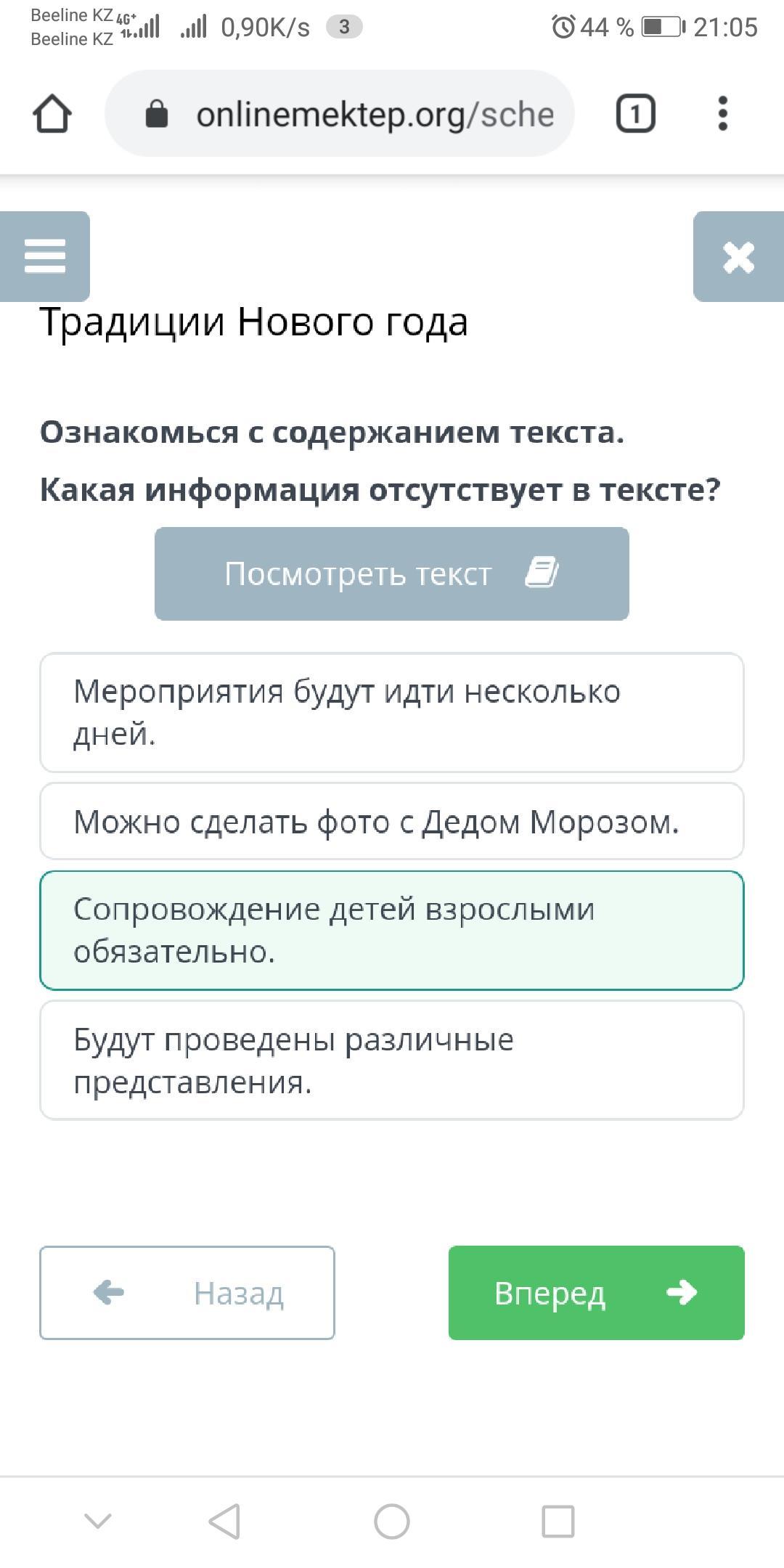Hide the navigation bar with the chevron
This screenshot has width=784, height=1568.
click(98, 1521)
